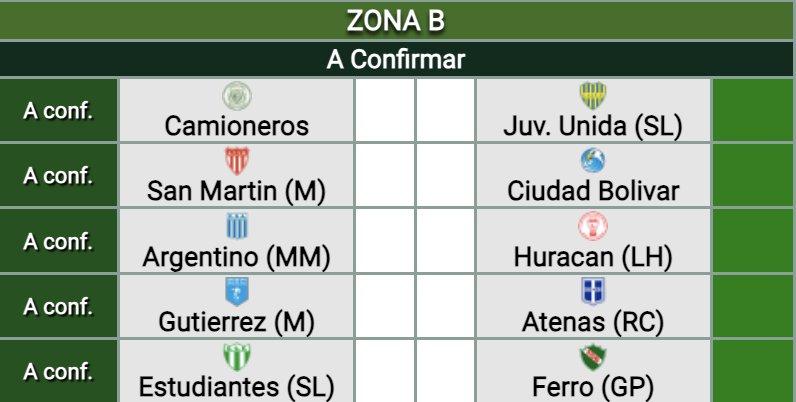
Task: Click the Estudiantes (SL) crest icon
Action: [x=237, y=357]
